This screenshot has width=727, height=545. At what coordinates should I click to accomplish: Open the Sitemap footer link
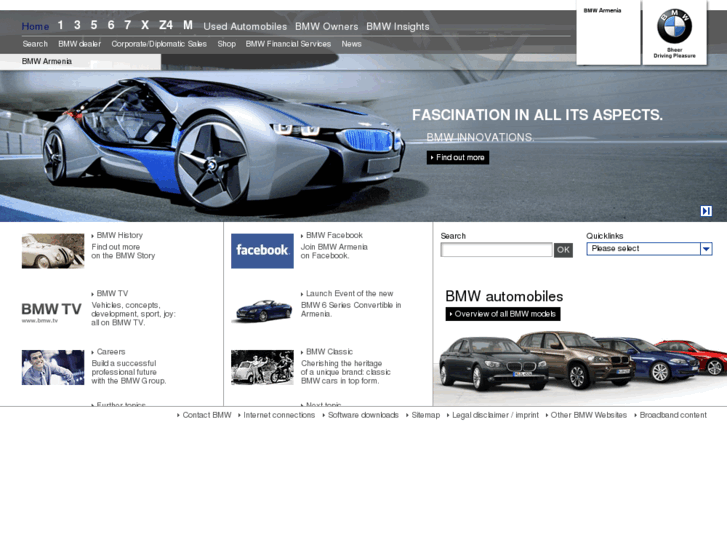click(425, 415)
